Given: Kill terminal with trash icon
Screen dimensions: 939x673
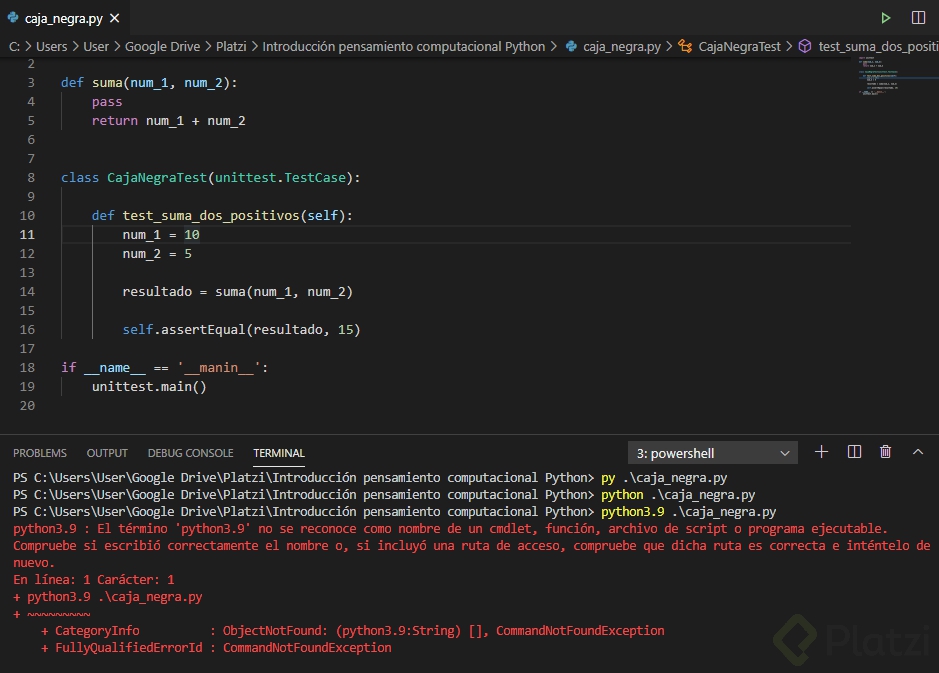Looking at the screenshot, I should (x=886, y=452).
